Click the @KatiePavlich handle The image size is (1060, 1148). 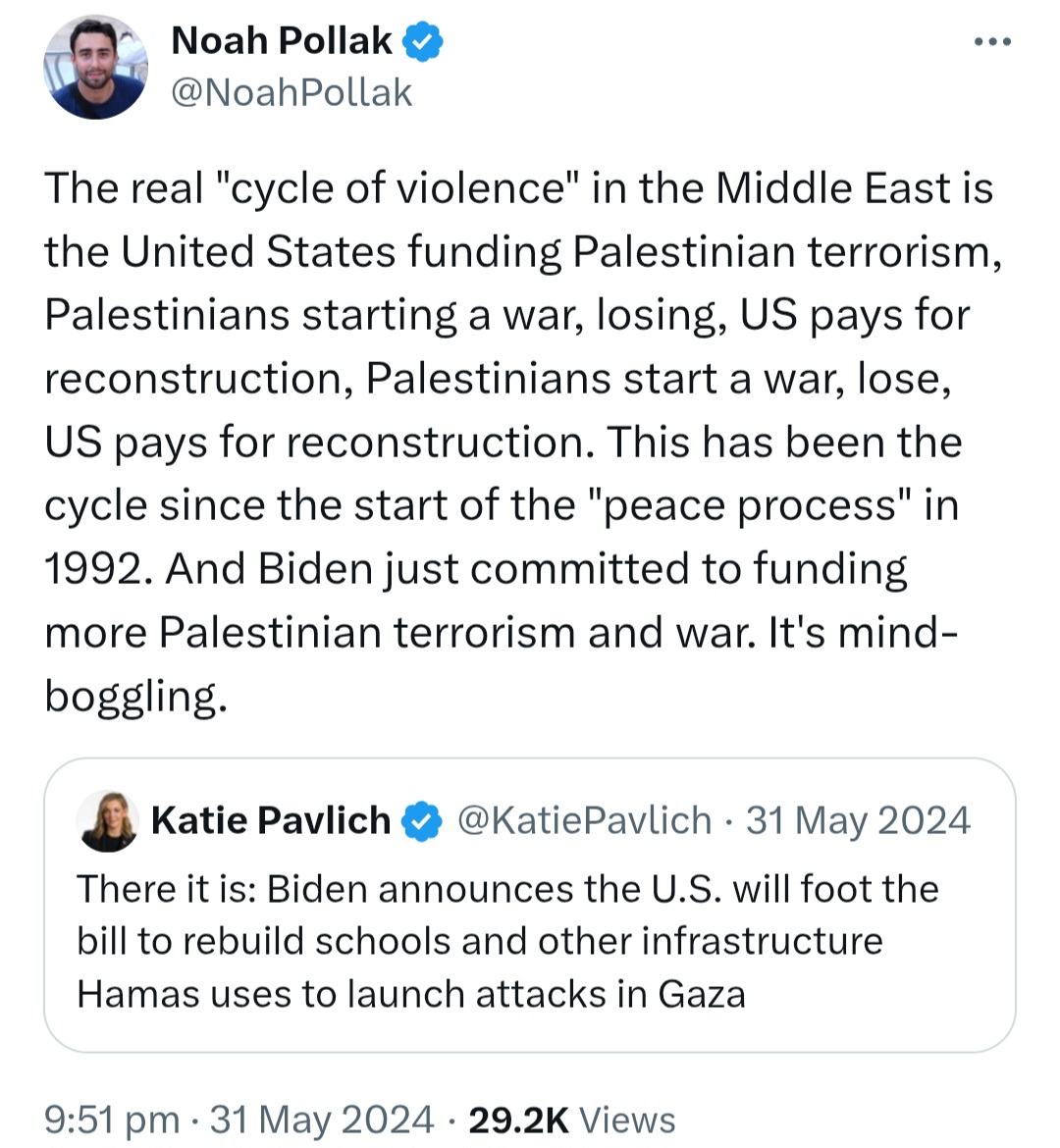click(585, 820)
